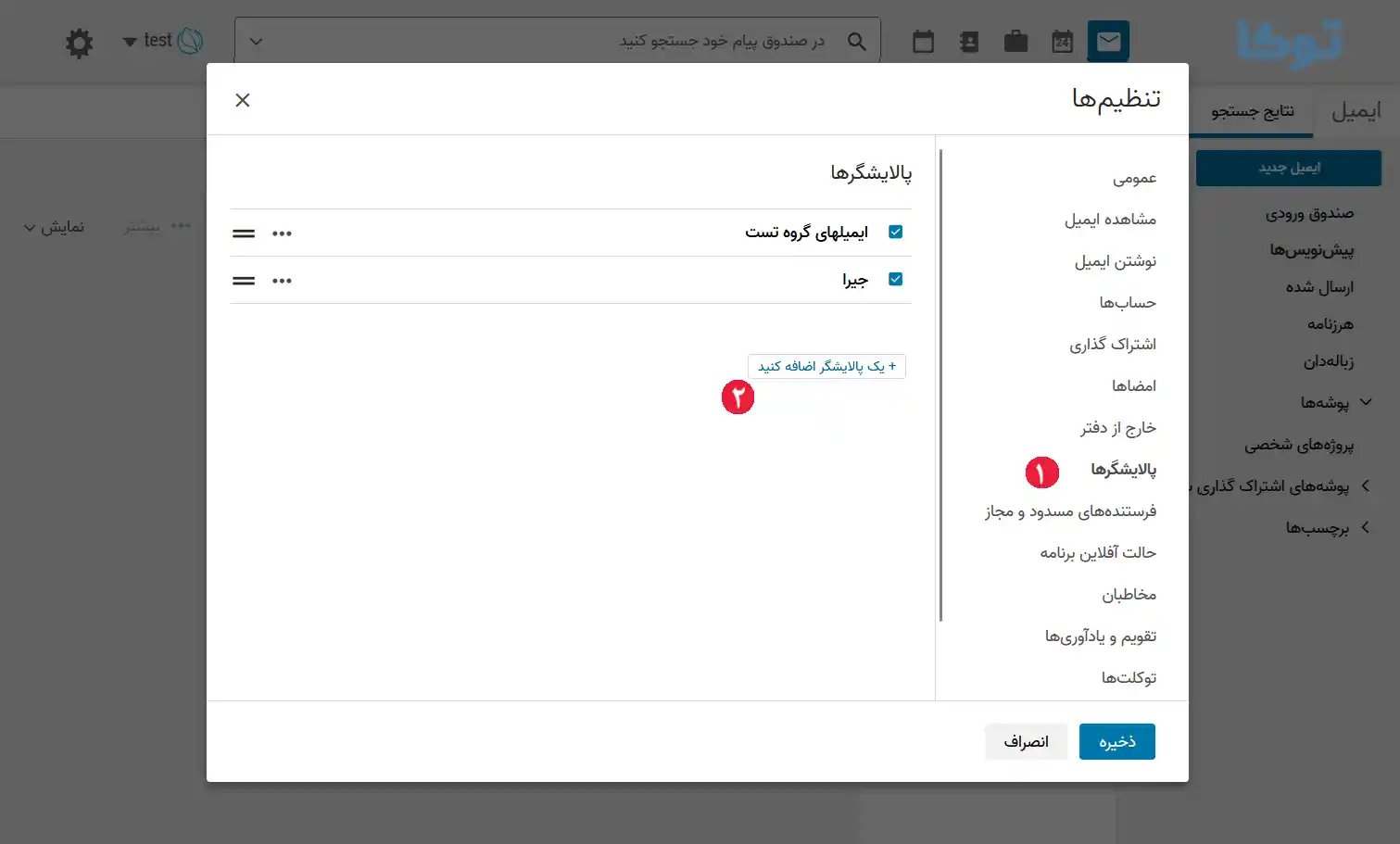Image resolution: width=1400 pixels, height=844 pixels.
Task: Select حساب‌ها settings category
Action: pos(1128,303)
